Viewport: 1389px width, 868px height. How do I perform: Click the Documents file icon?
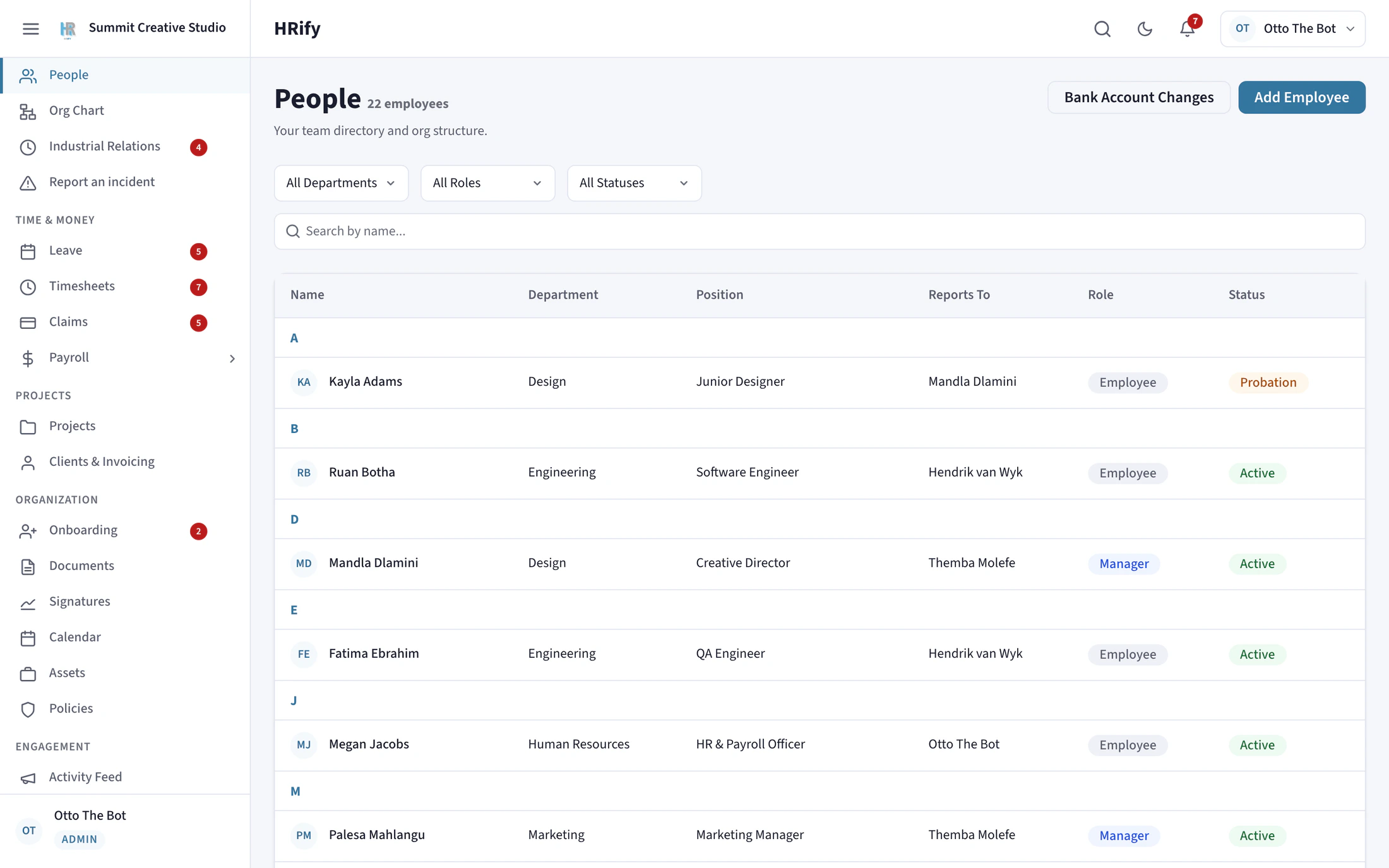28,566
